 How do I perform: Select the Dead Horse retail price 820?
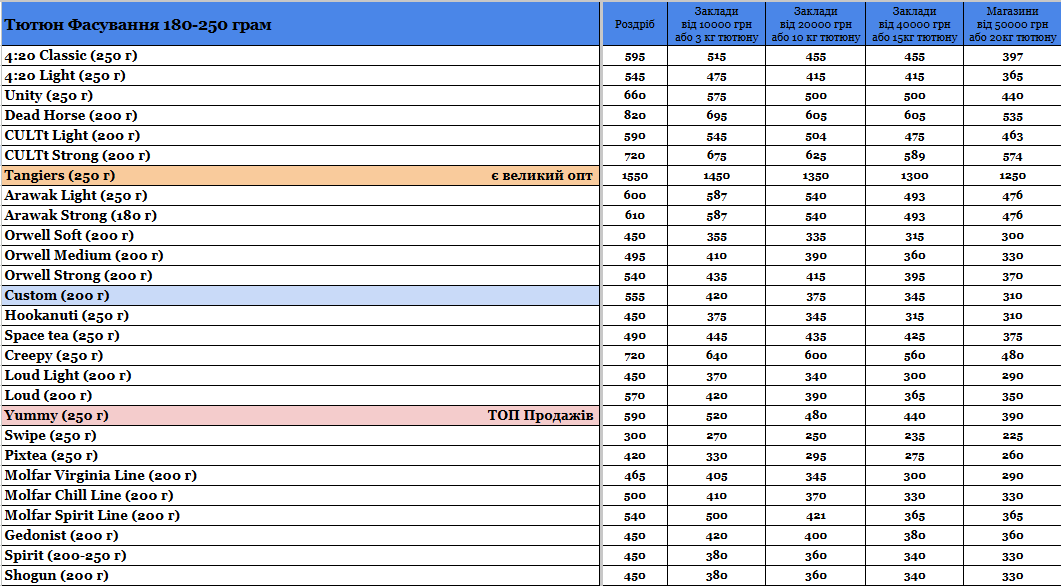click(x=635, y=116)
